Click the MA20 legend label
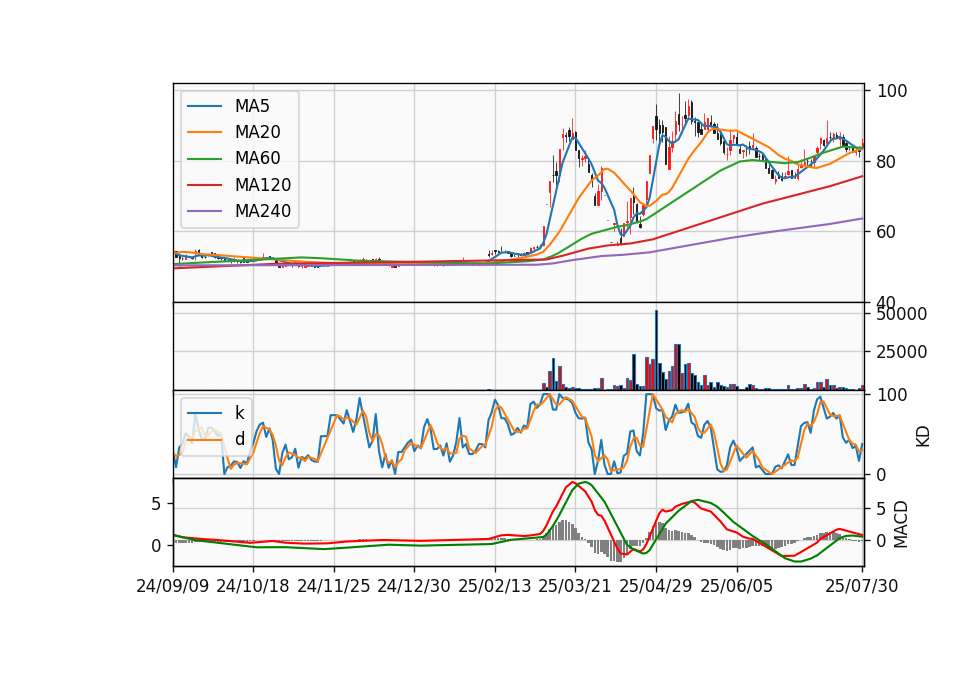The width and height of the screenshot is (960, 690). pyautogui.click(x=257, y=132)
